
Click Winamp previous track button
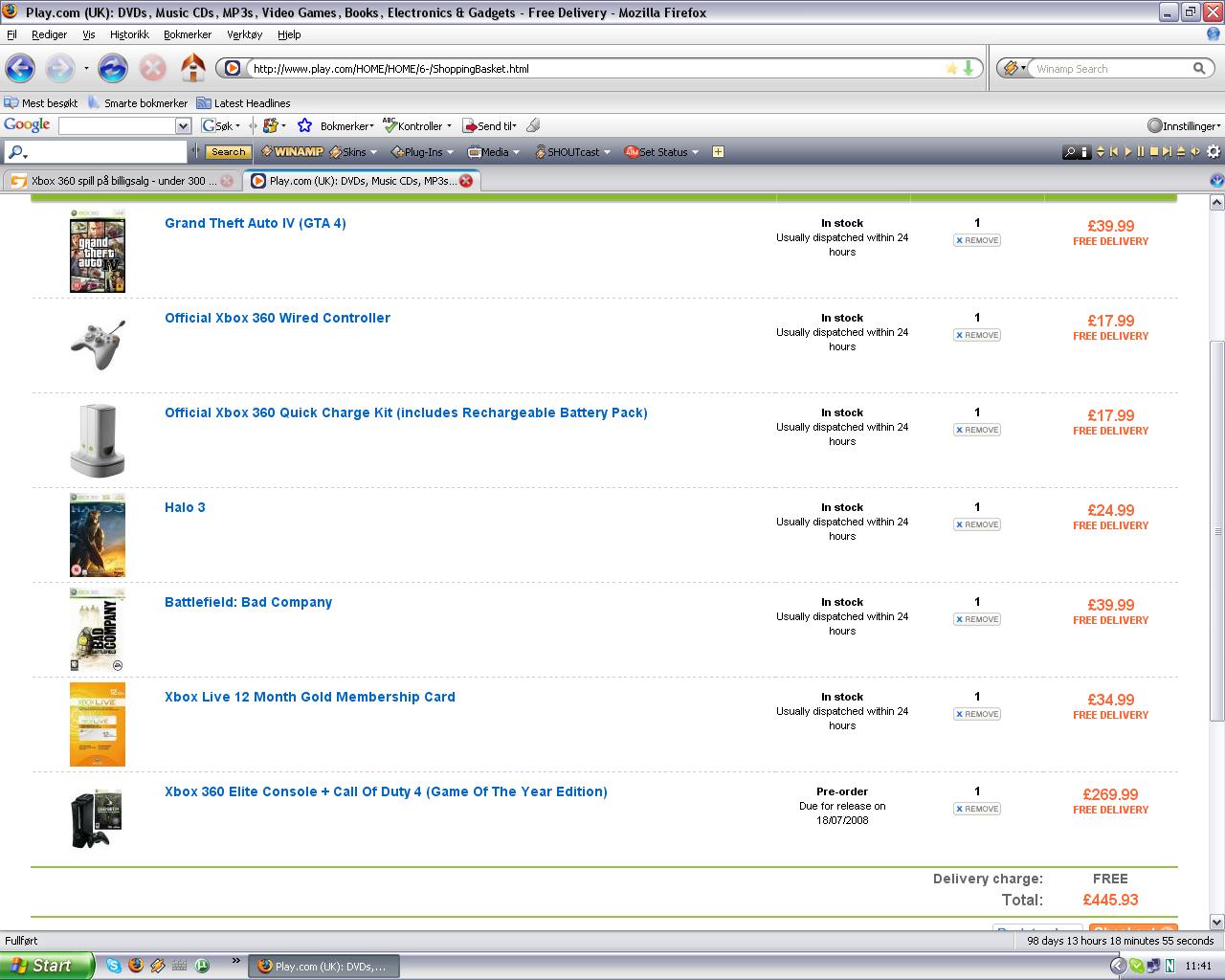pos(1114,151)
